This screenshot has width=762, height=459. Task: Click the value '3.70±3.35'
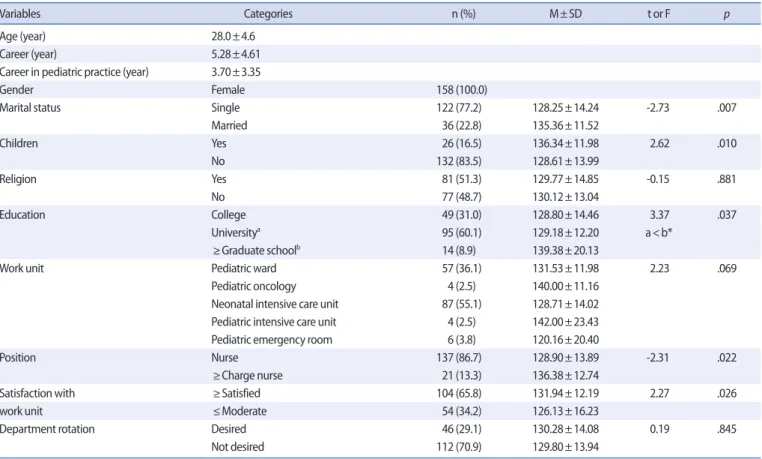click(x=236, y=72)
